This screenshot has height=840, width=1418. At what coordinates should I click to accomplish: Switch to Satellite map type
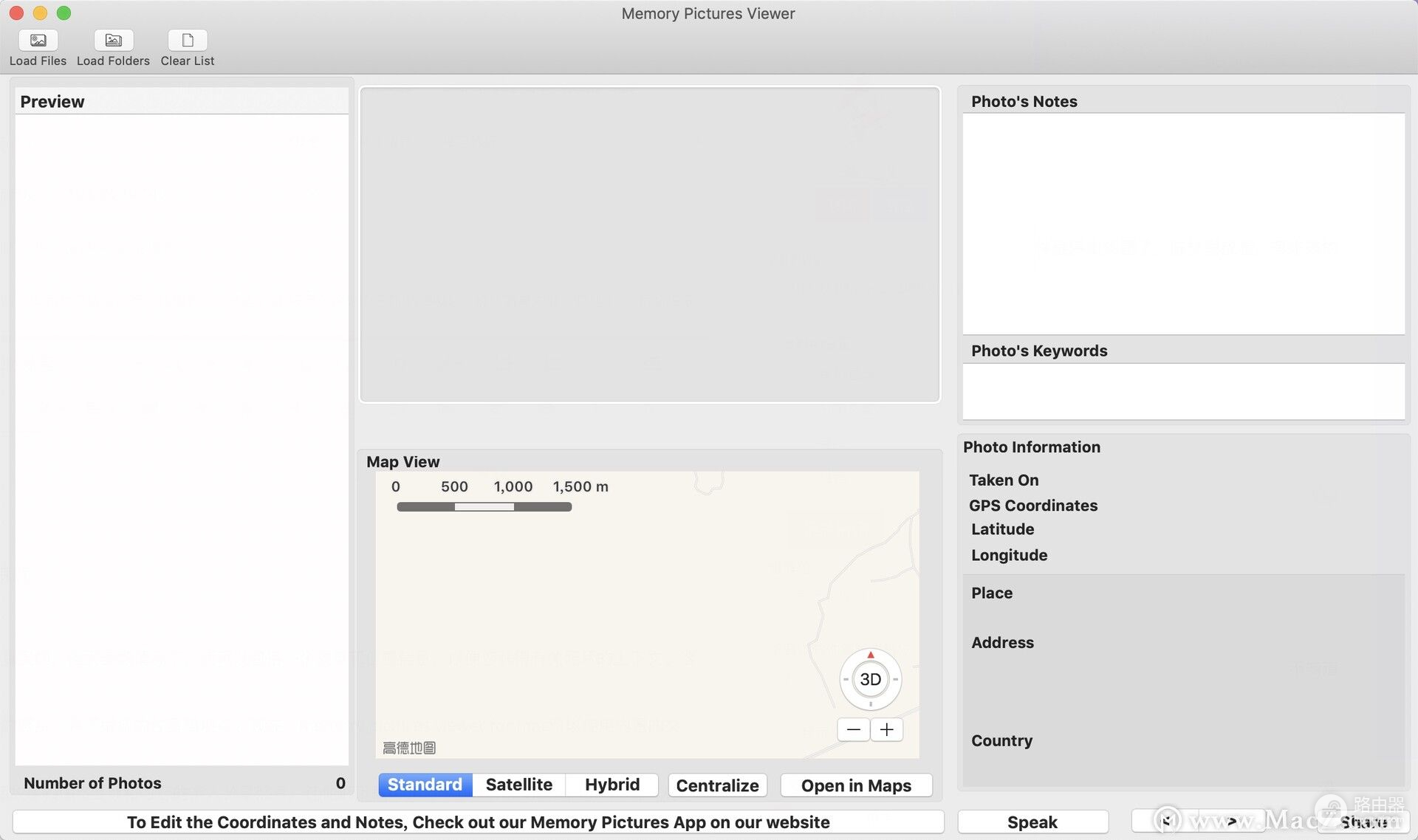point(518,785)
